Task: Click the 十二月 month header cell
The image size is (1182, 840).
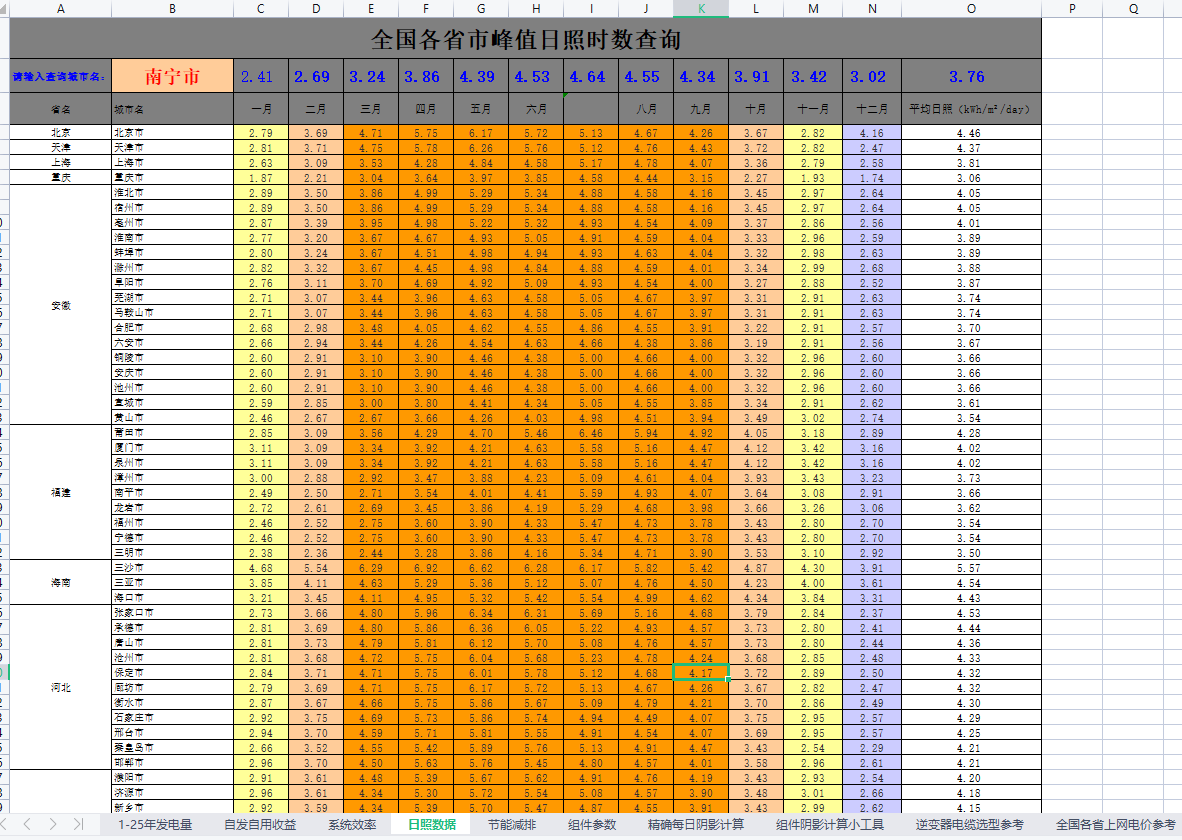Action: [x=872, y=109]
